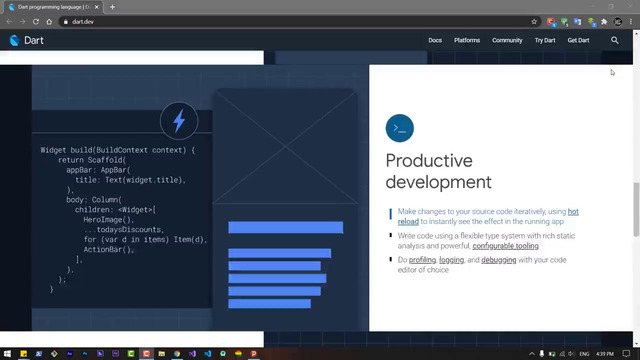Open the logging link
The height and width of the screenshot is (360, 640).
(451, 260)
